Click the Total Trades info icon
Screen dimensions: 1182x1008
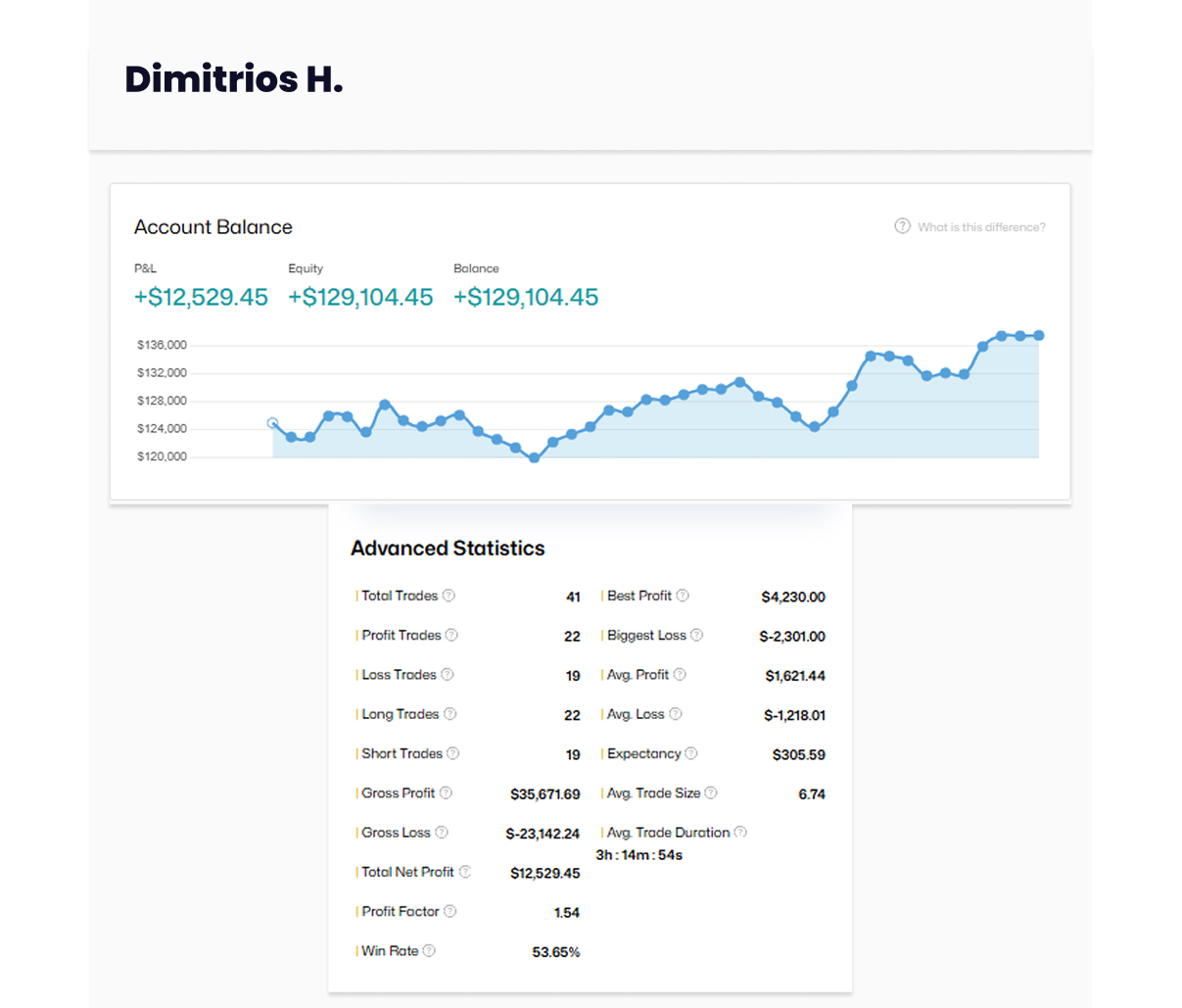pyautogui.click(x=449, y=596)
